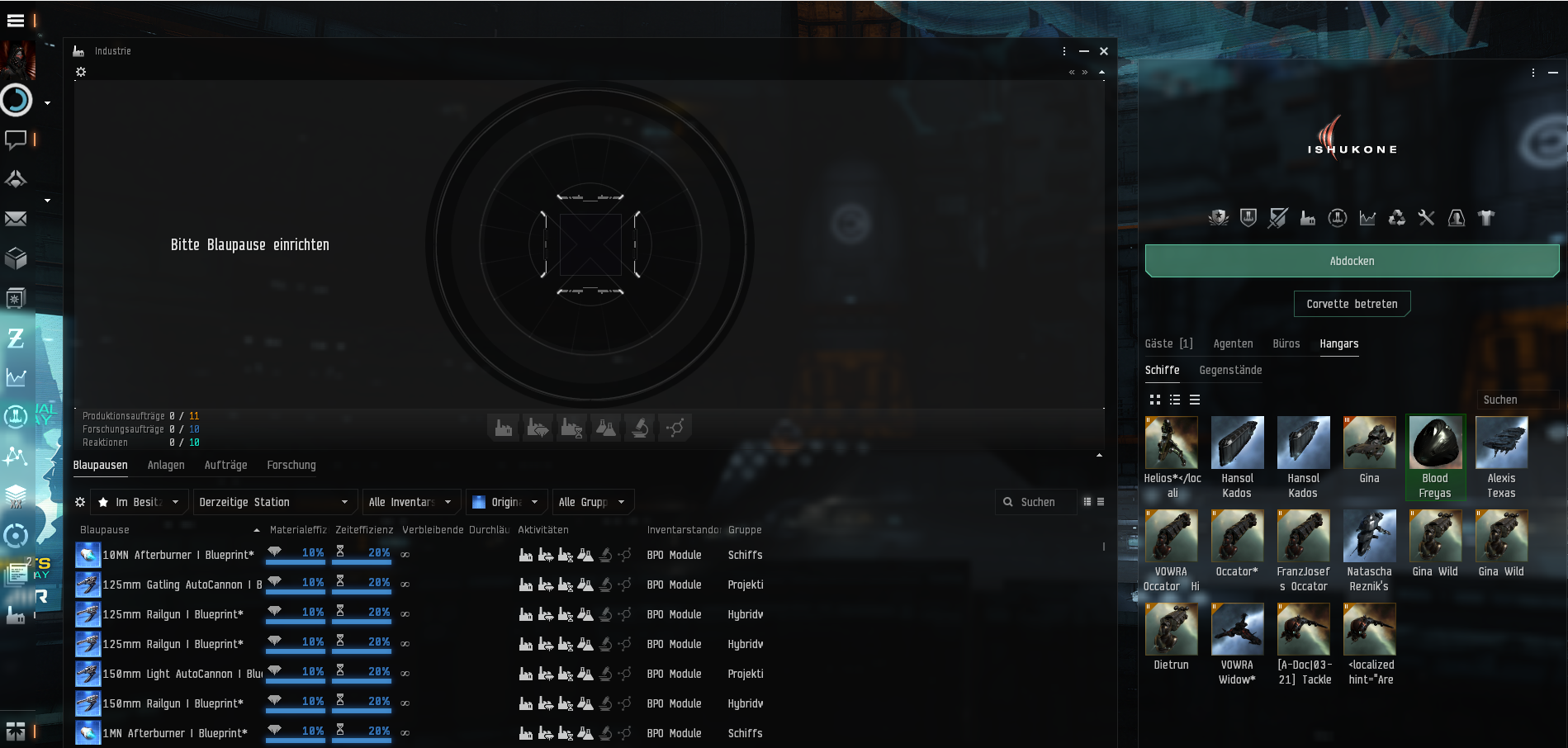The height and width of the screenshot is (748, 1568).
Task: Open the skill training circle icon
Action: coord(16,101)
